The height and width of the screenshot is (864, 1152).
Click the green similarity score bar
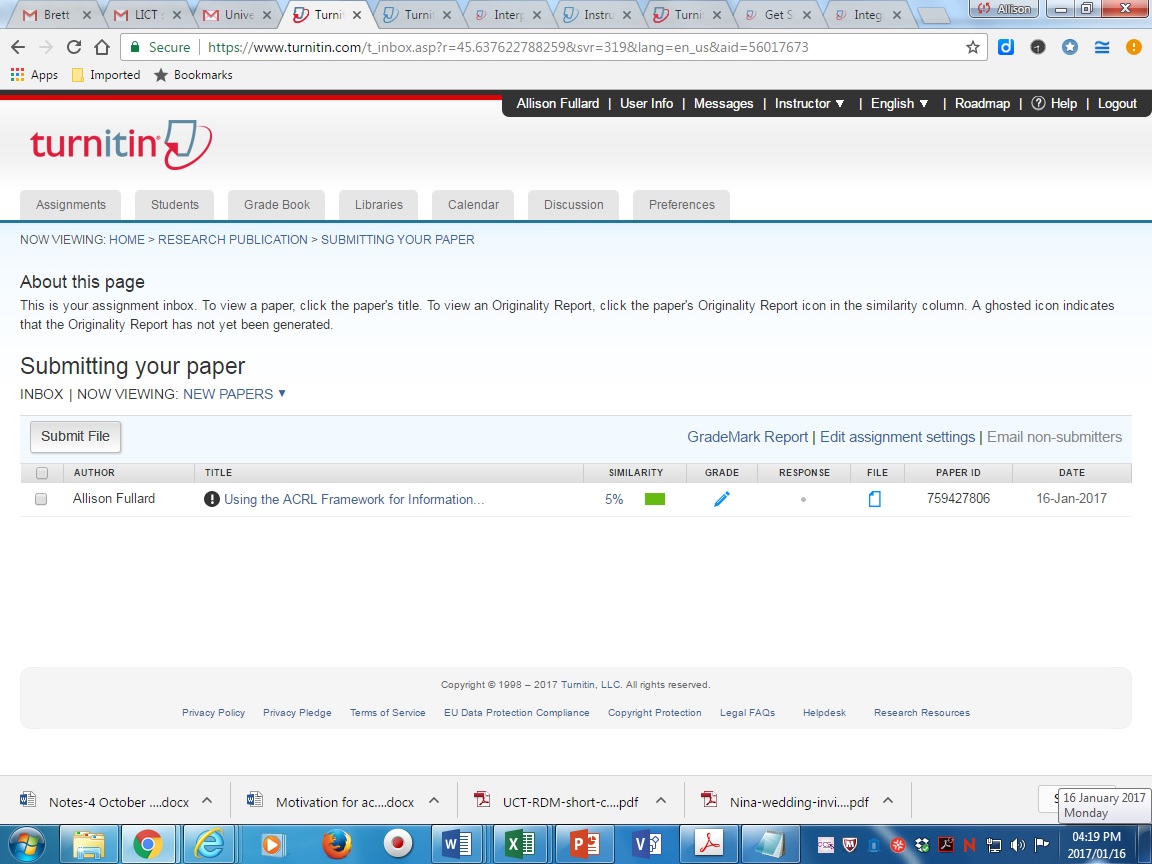coord(654,499)
